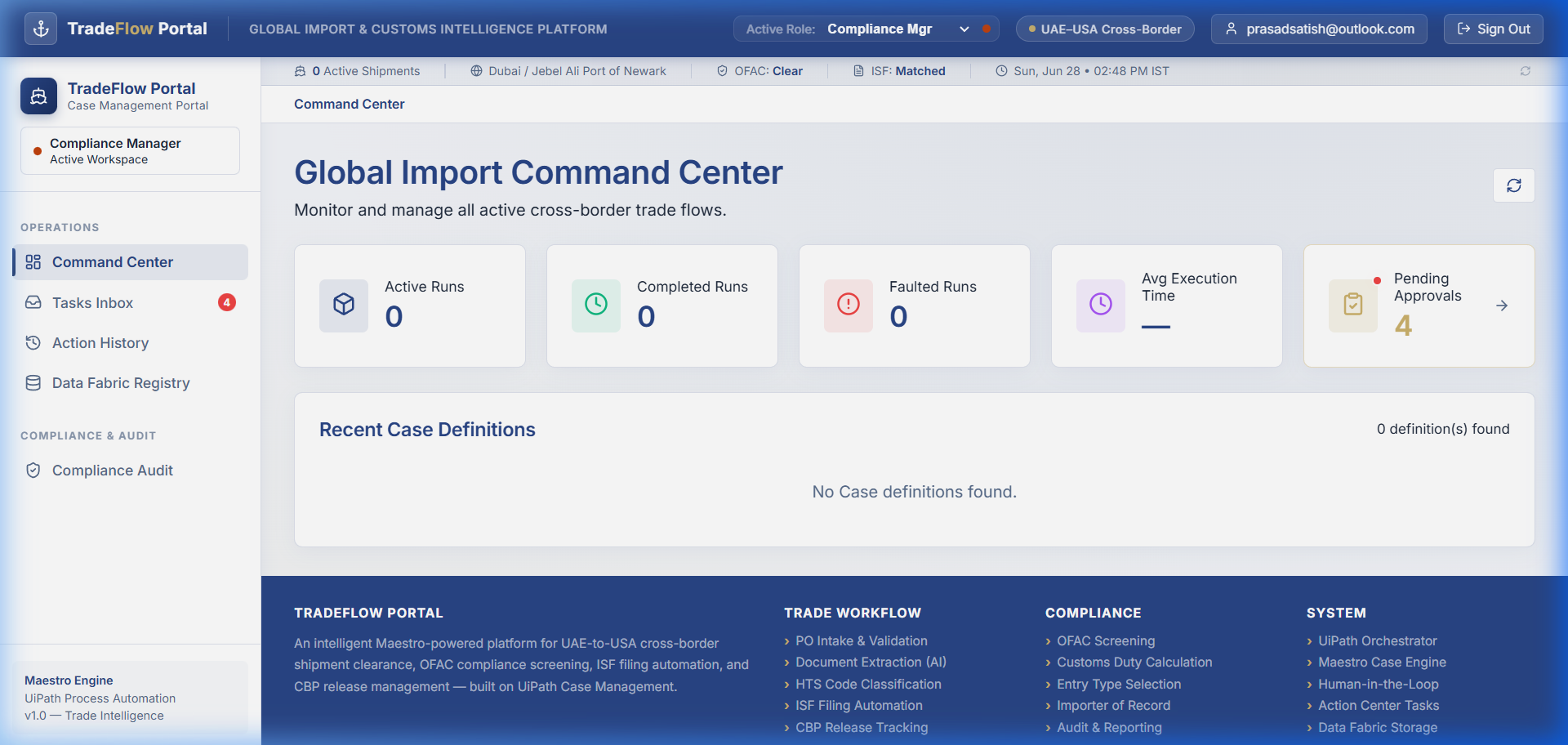This screenshot has width=1568, height=745.
Task: Click the prasadsatish@outlook.com account button
Action: pyautogui.click(x=1320, y=29)
